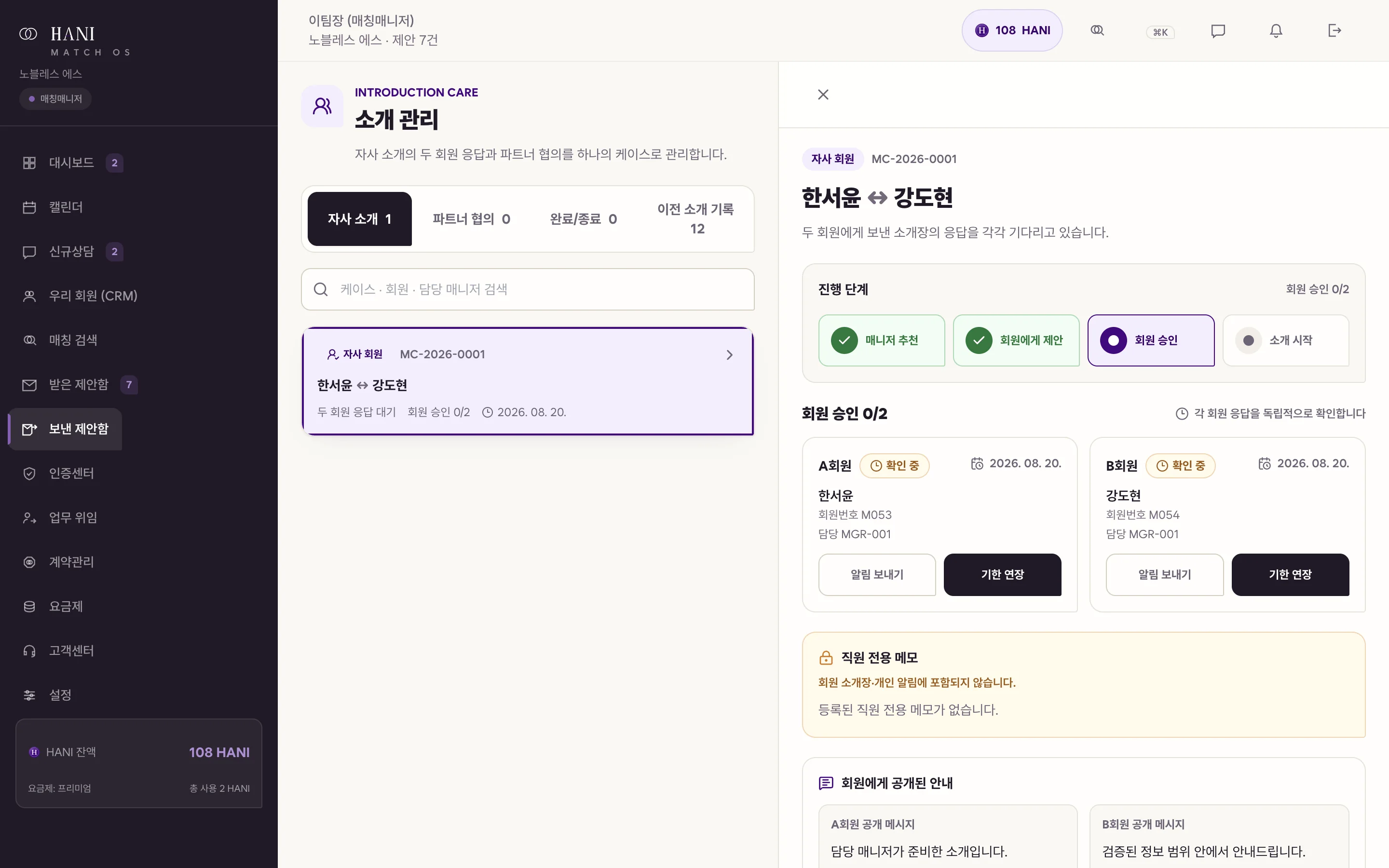The image size is (1389, 868).
Task: Switch to 이전 소개 기록 tab
Action: [695, 219]
